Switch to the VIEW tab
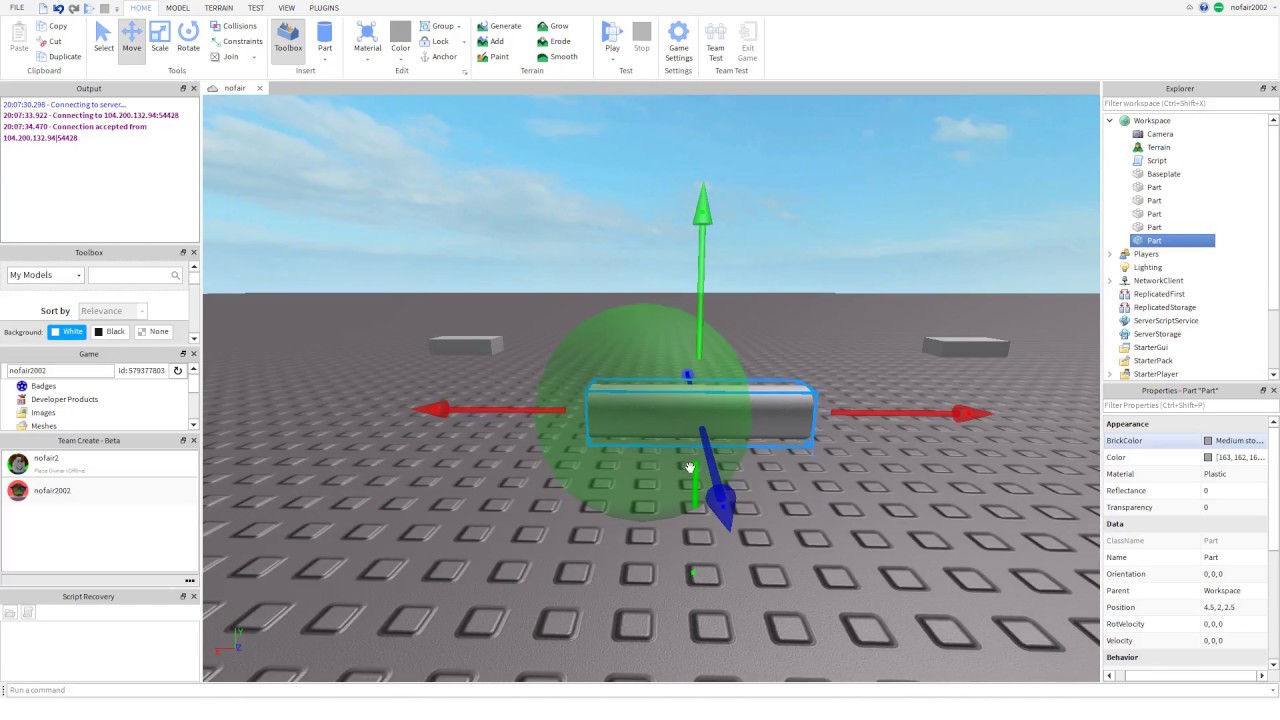 click(287, 8)
